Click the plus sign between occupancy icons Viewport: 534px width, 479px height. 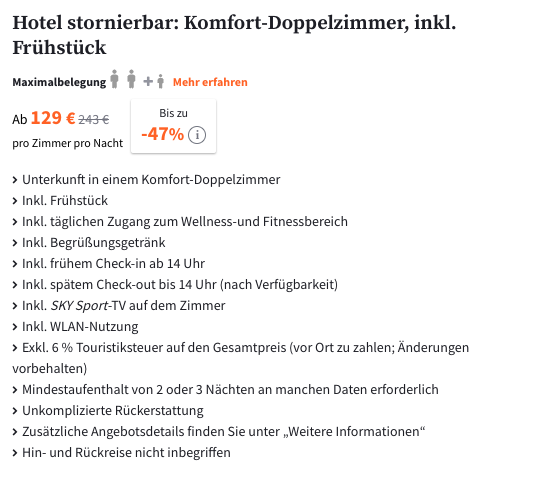(x=148, y=81)
